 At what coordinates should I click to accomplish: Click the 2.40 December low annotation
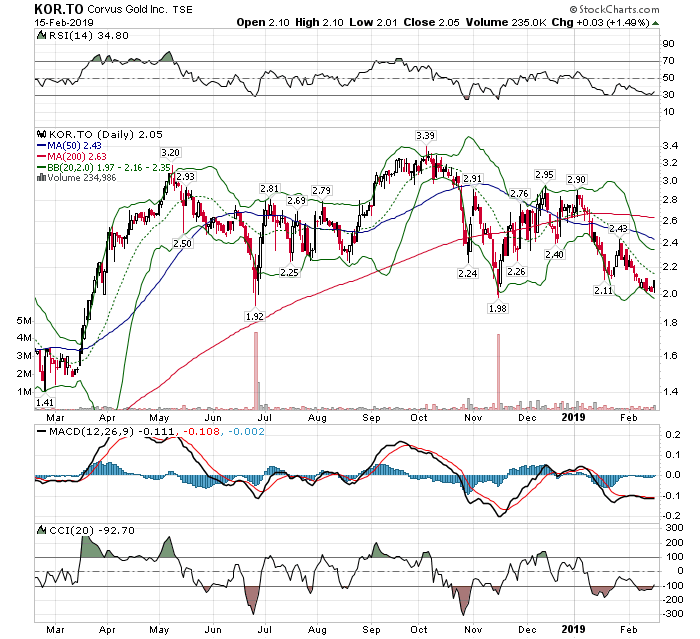tap(554, 255)
